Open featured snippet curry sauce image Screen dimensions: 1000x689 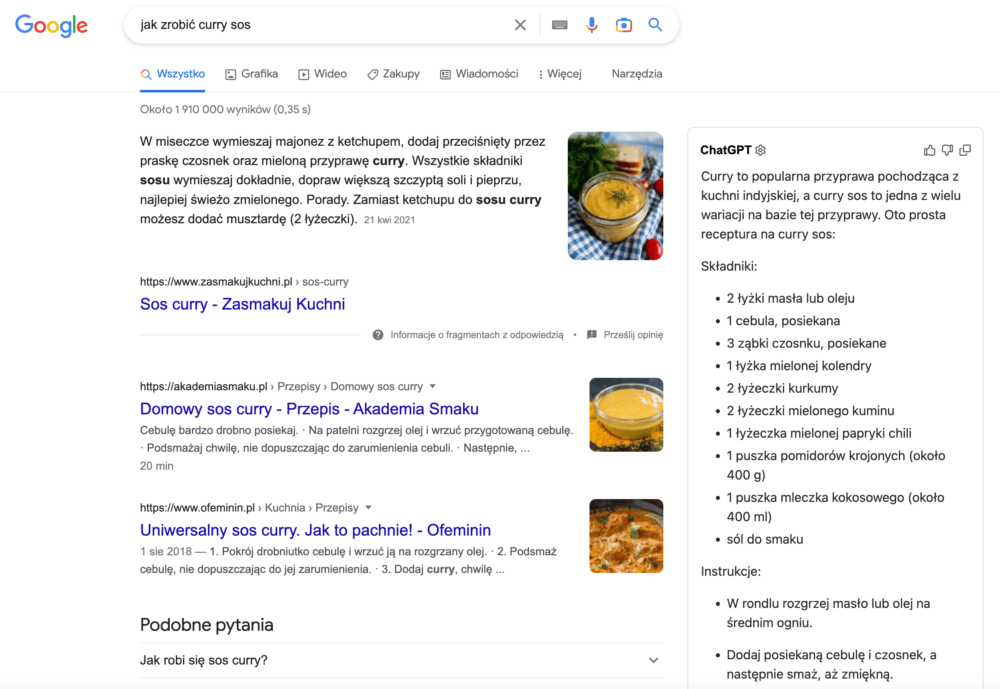tap(615, 196)
